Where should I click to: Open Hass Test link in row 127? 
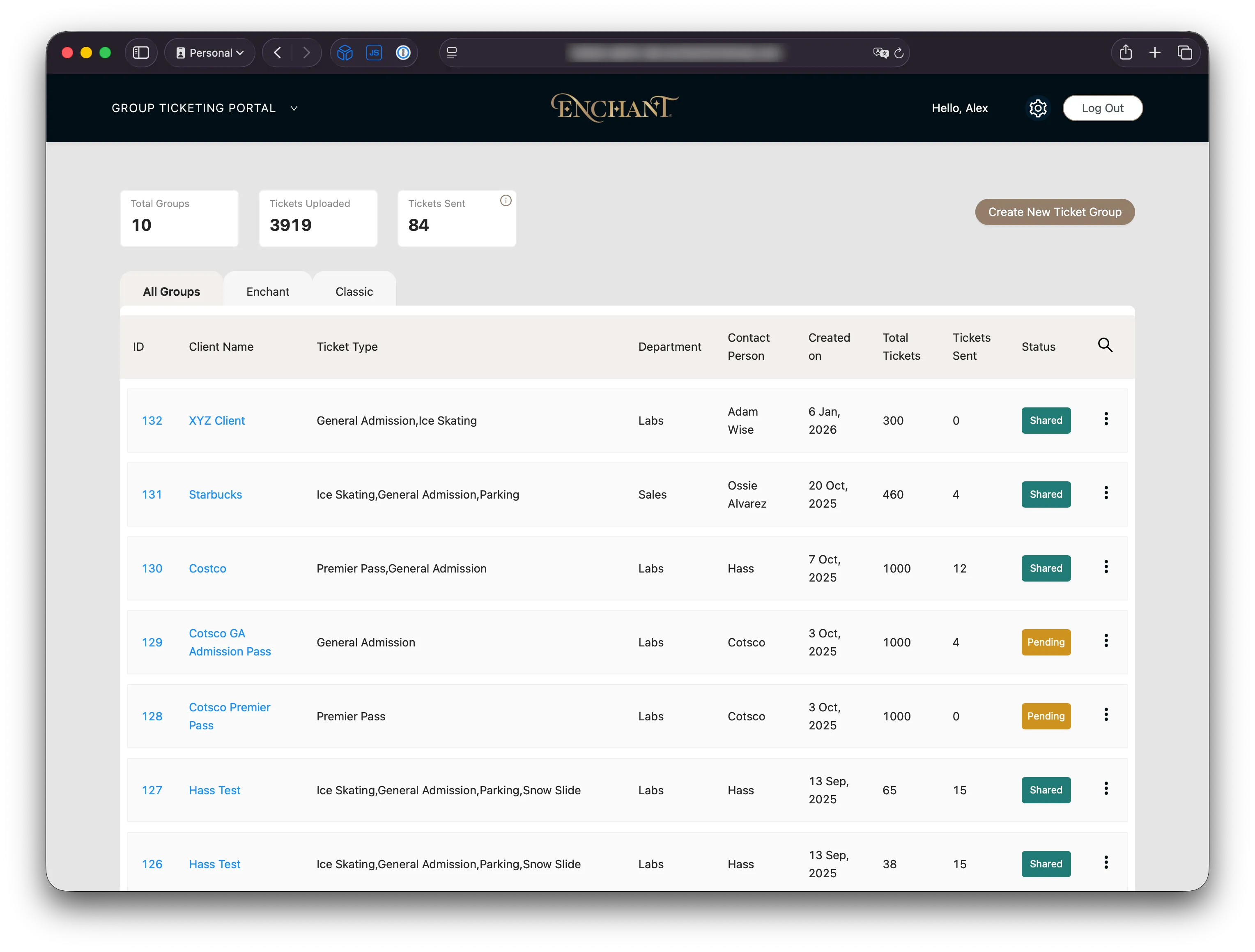pyautogui.click(x=214, y=790)
